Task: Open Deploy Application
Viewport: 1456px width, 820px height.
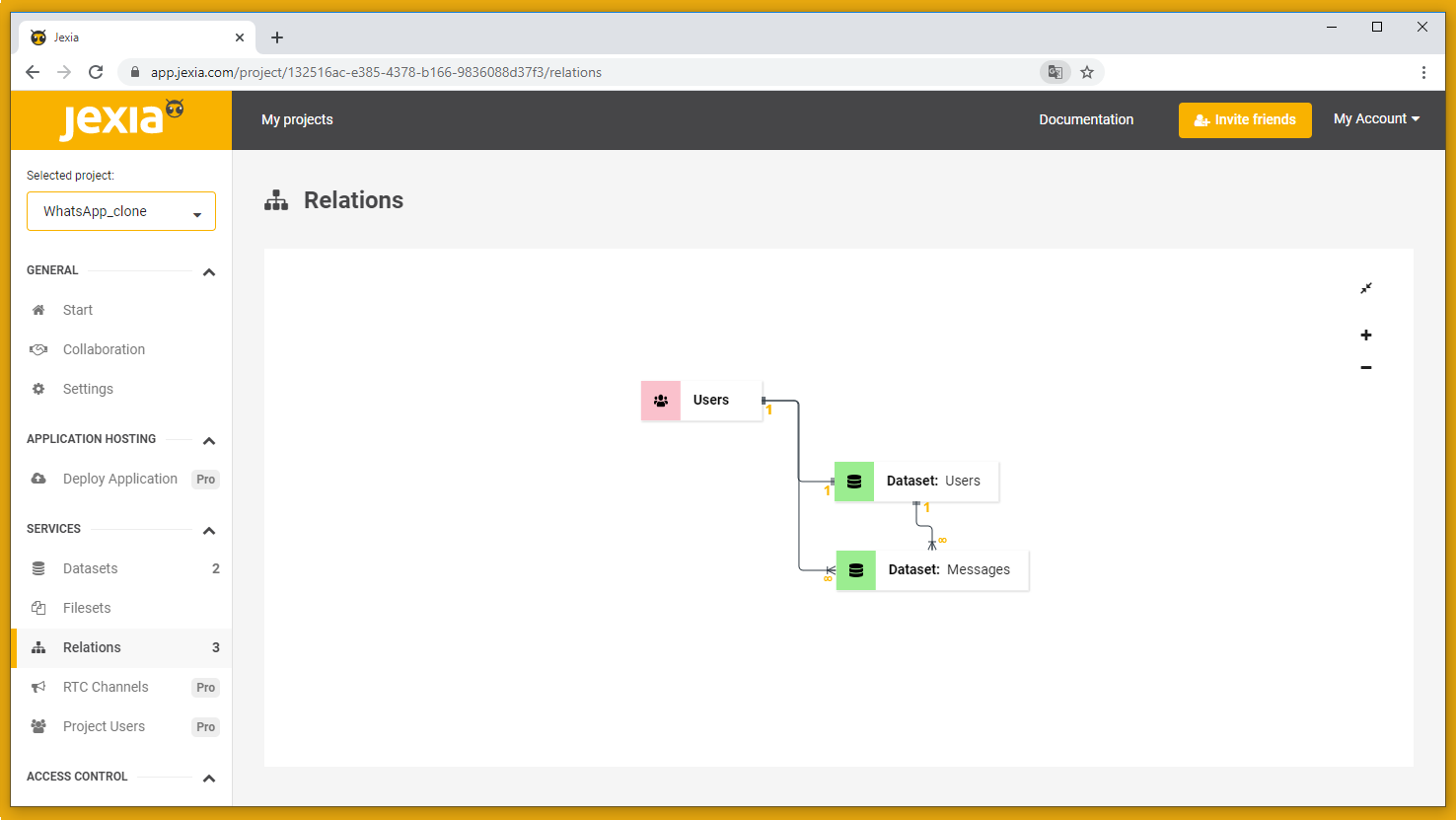Action: tap(121, 479)
